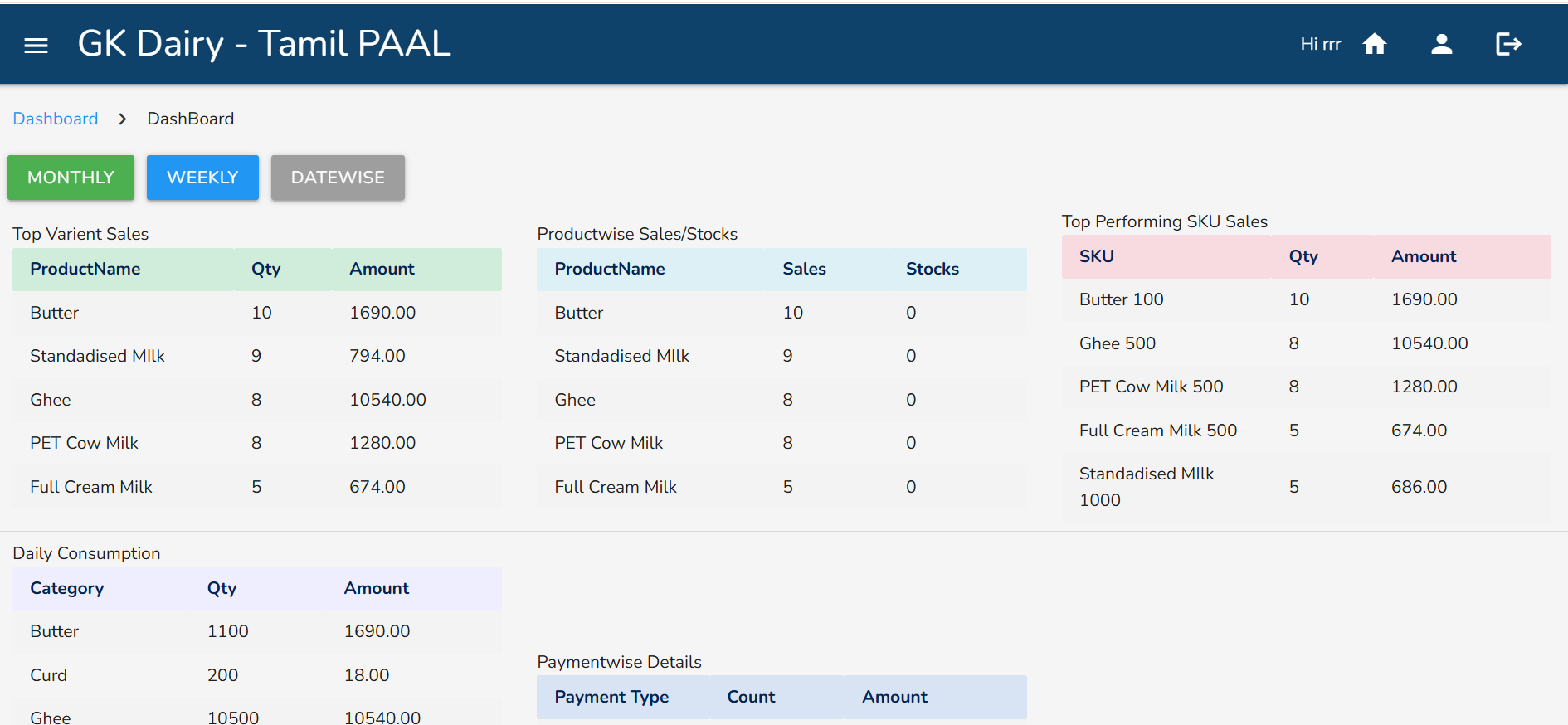
Task: Click ProductName header in Top Varient Sales
Action: (x=85, y=269)
